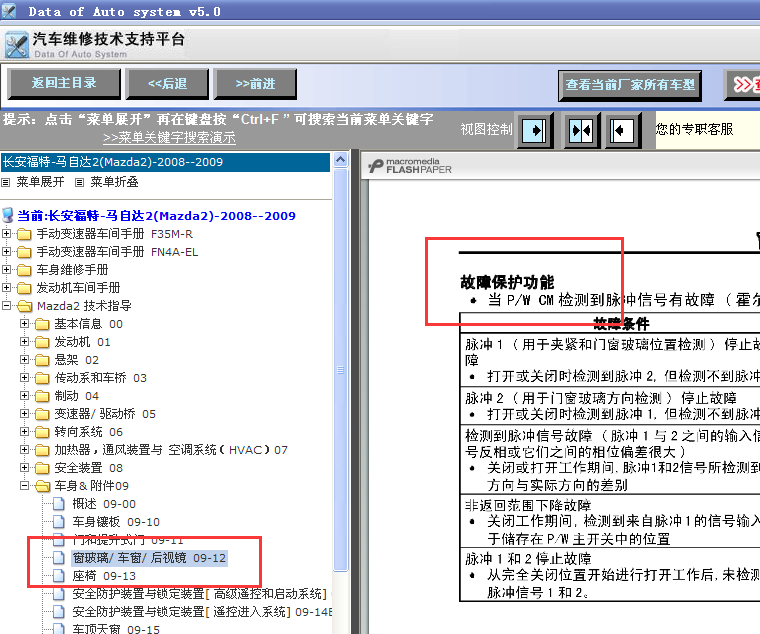Click the title bar application icon
The image size is (760, 634).
coord(9,11)
